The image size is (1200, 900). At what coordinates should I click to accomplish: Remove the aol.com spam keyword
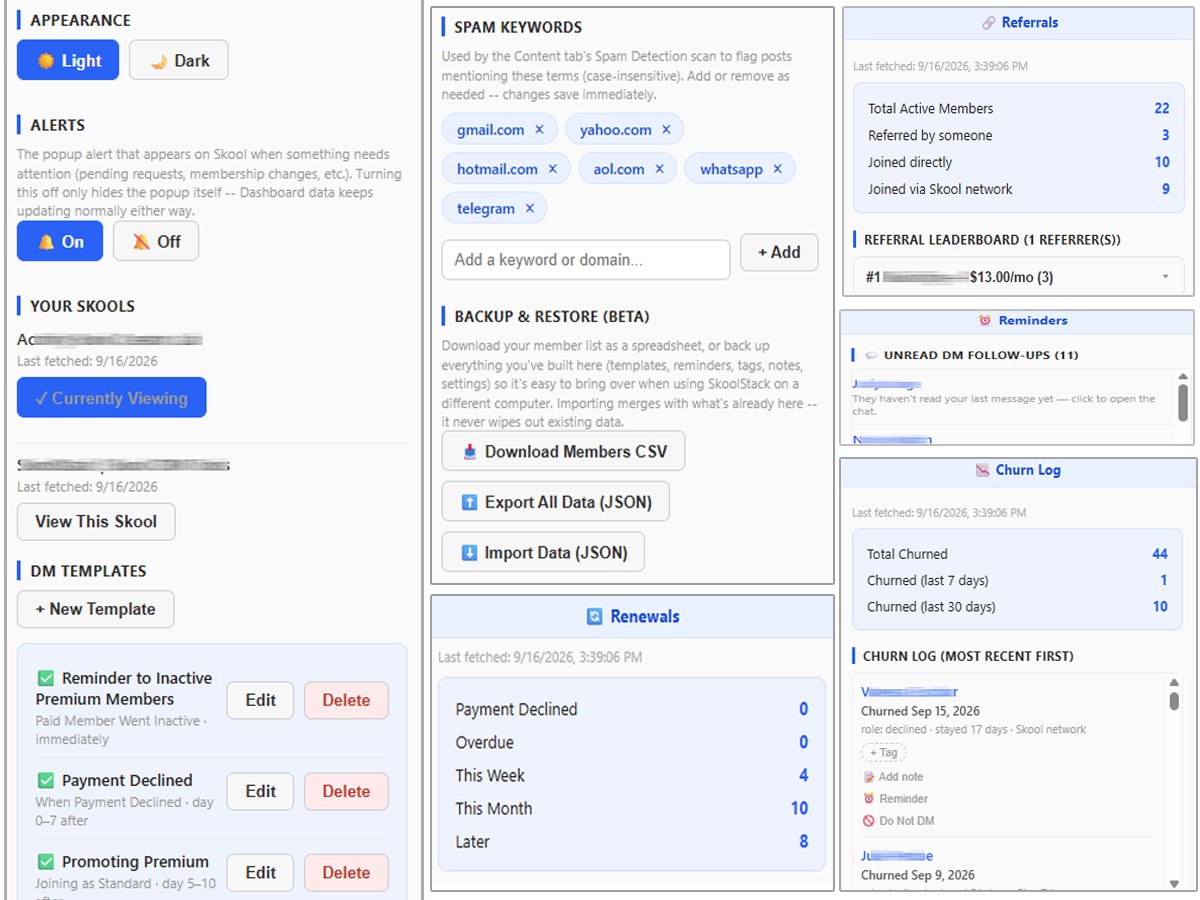click(x=659, y=169)
